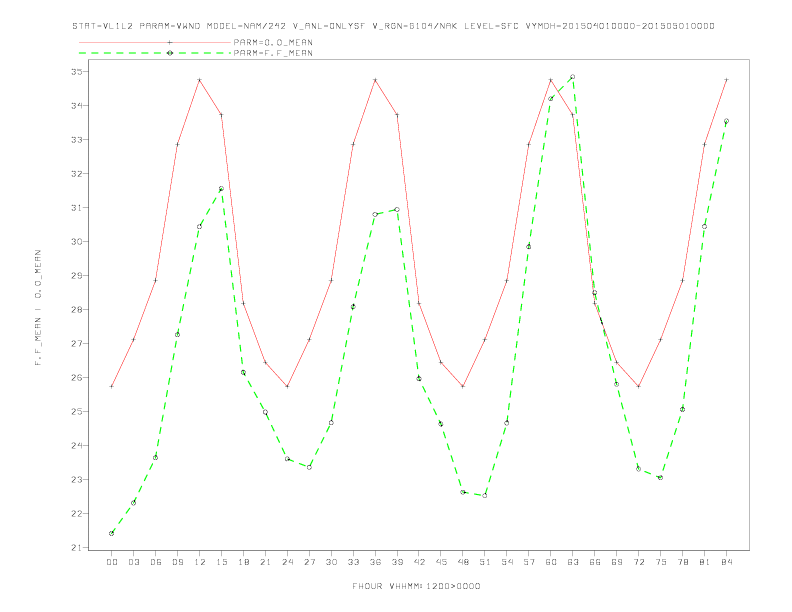Click the green circle peak marker at hour 63

pos(573,77)
